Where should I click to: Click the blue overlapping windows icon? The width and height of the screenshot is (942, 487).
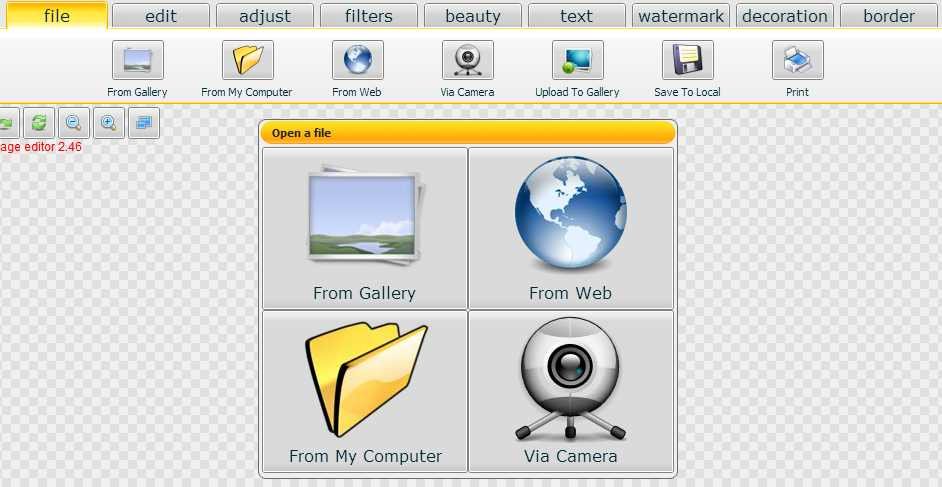144,123
